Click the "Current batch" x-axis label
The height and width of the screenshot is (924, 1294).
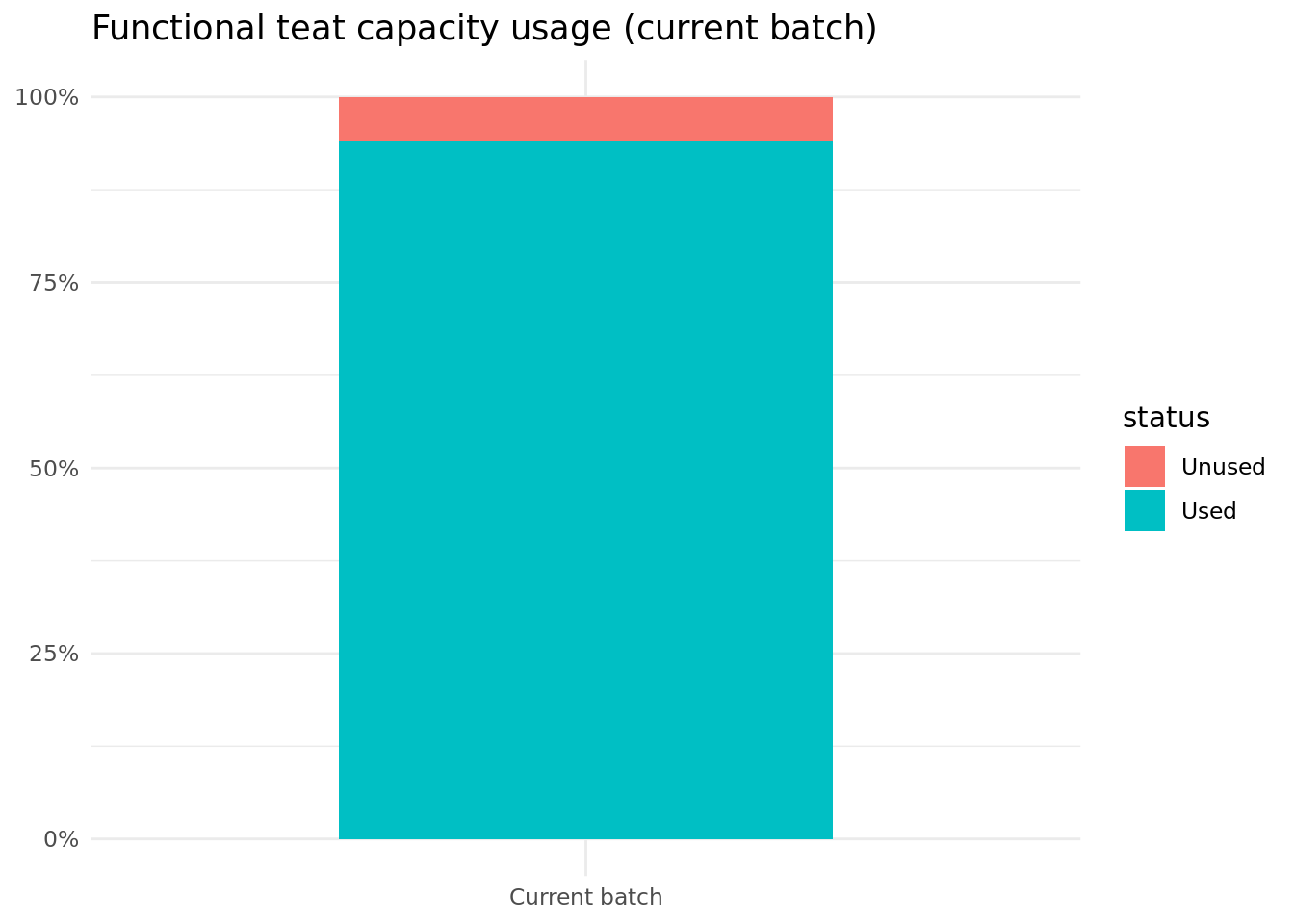[x=585, y=898]
